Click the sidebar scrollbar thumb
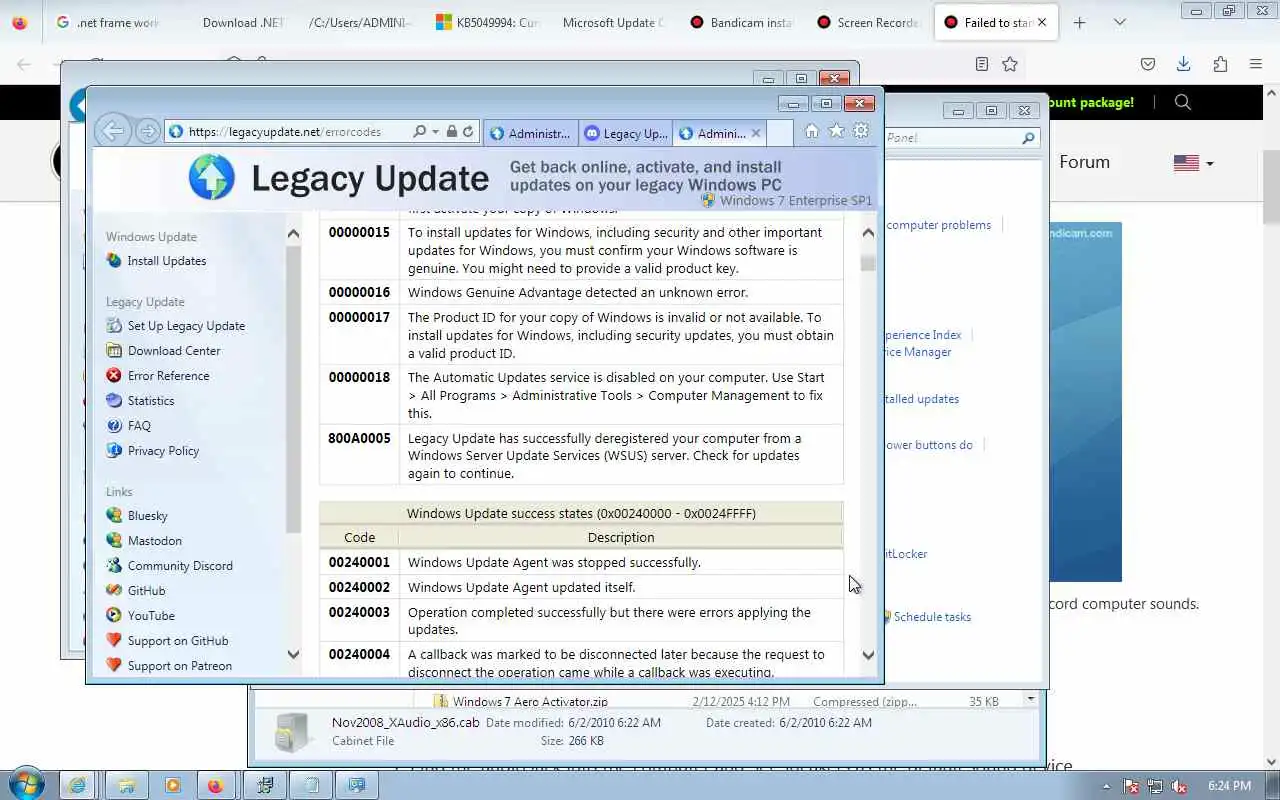This screenshot has width=1280, height=800. pyautogui.click(x=293, y=388)
